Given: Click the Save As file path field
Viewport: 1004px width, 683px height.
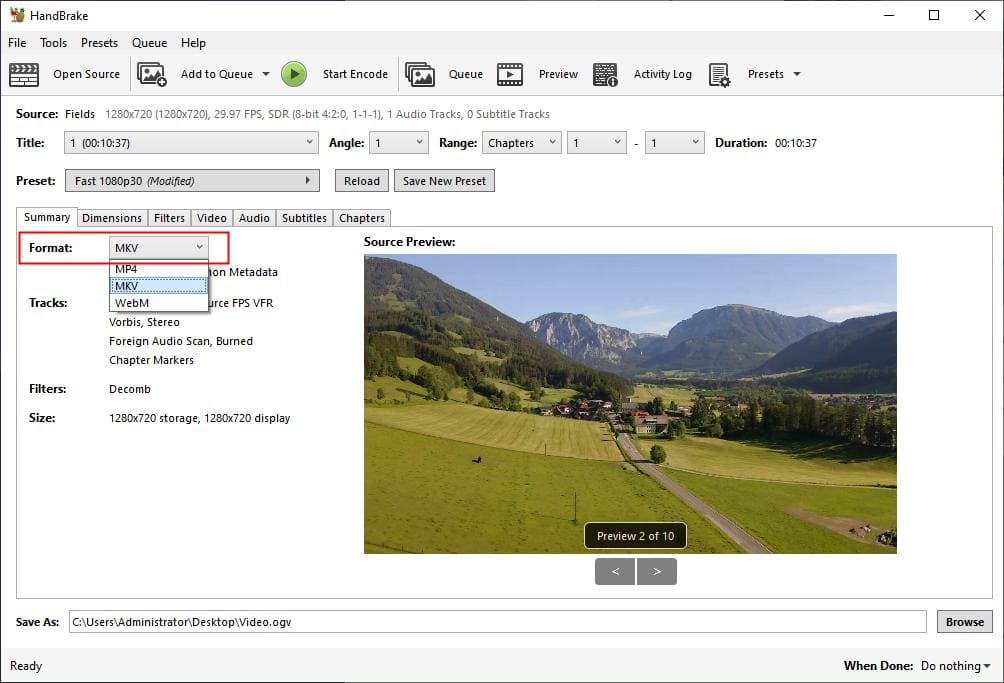Looking at the screenshot, I should 498,622.
